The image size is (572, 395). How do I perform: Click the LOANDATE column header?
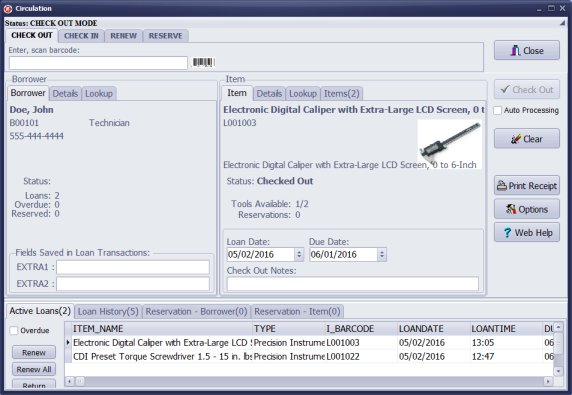[x=434, y=329]
